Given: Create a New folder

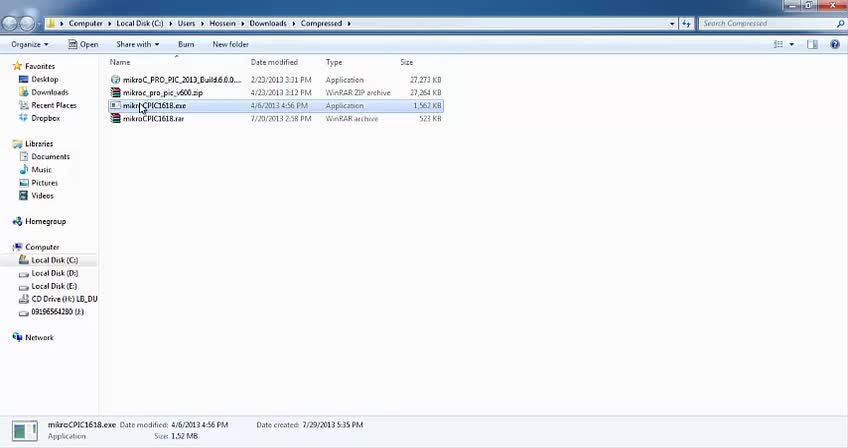Looking at the screenshot, I should [x=230, y=44].
